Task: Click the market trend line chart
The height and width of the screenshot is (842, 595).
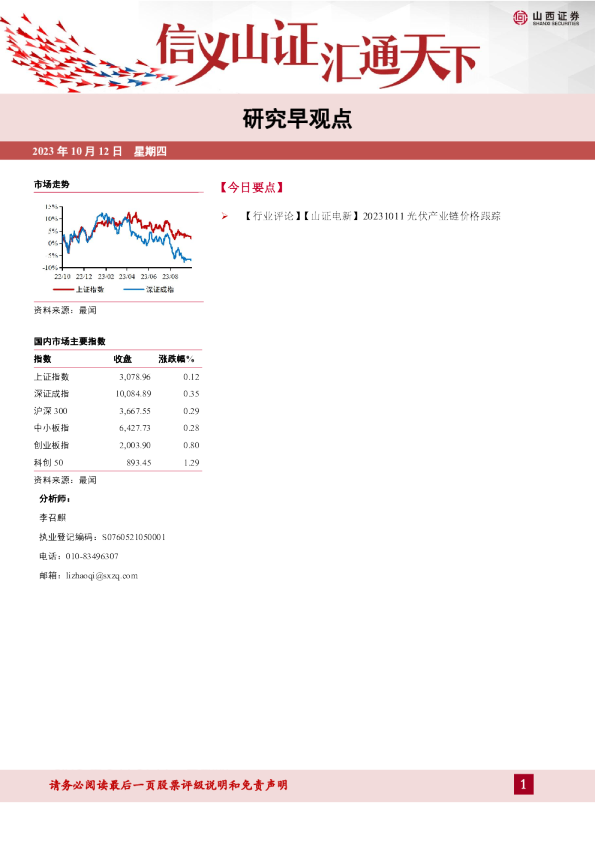Action: (117, 242)
